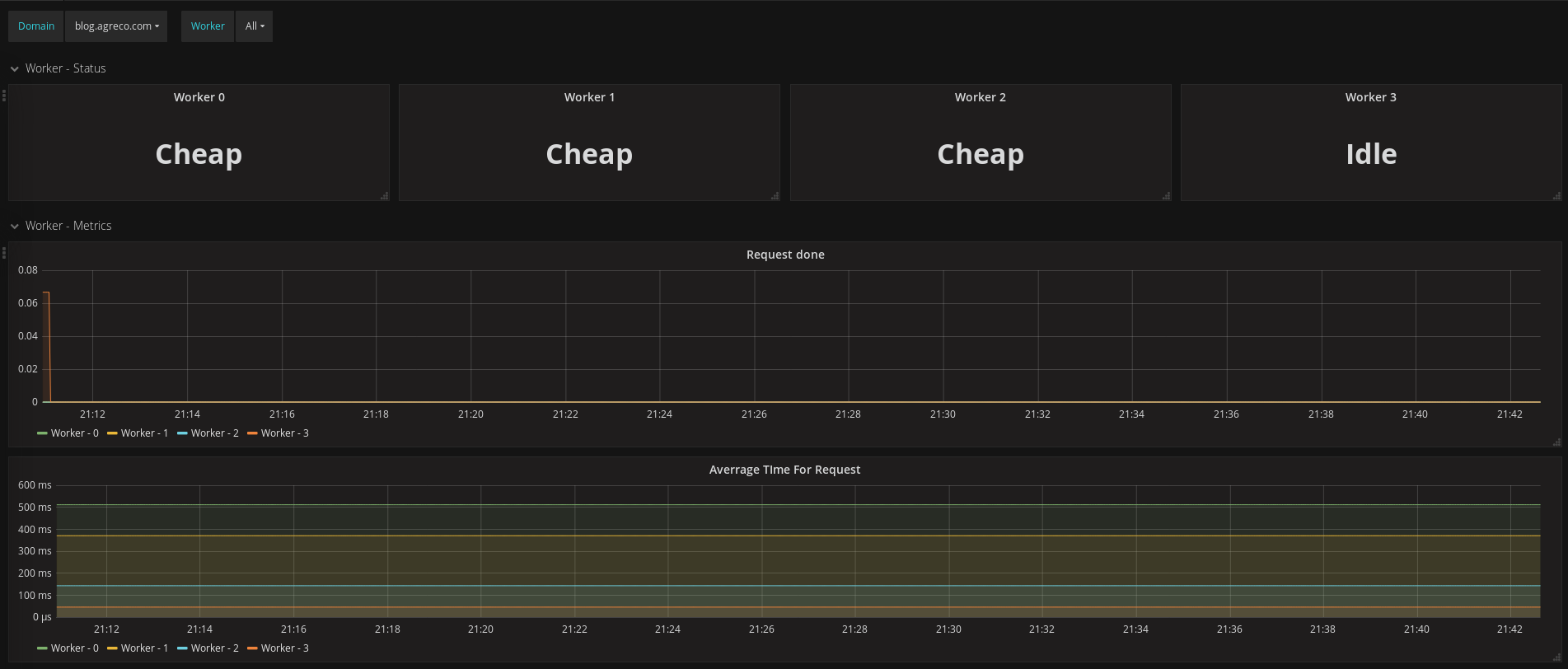This screenshot has height=669, width=1568.
Task: Open the Worker 1 panel title menu
Action: [589, 97]
